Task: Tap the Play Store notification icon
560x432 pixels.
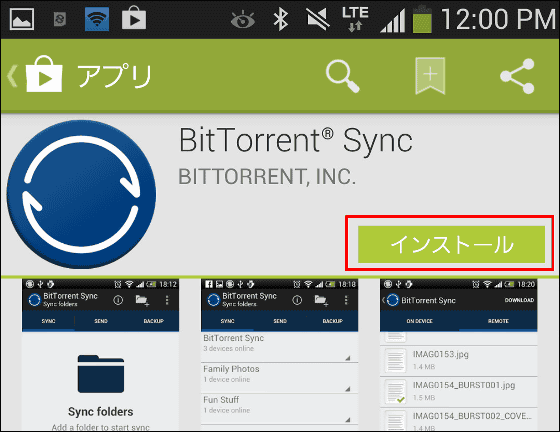Action: click(134, 19)
